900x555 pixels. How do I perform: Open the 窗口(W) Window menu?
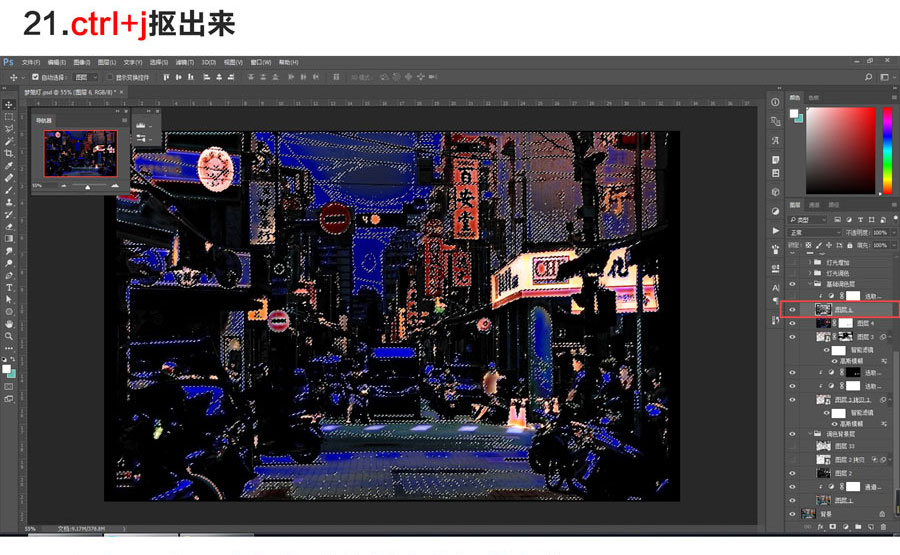click(x=261, y=62)
